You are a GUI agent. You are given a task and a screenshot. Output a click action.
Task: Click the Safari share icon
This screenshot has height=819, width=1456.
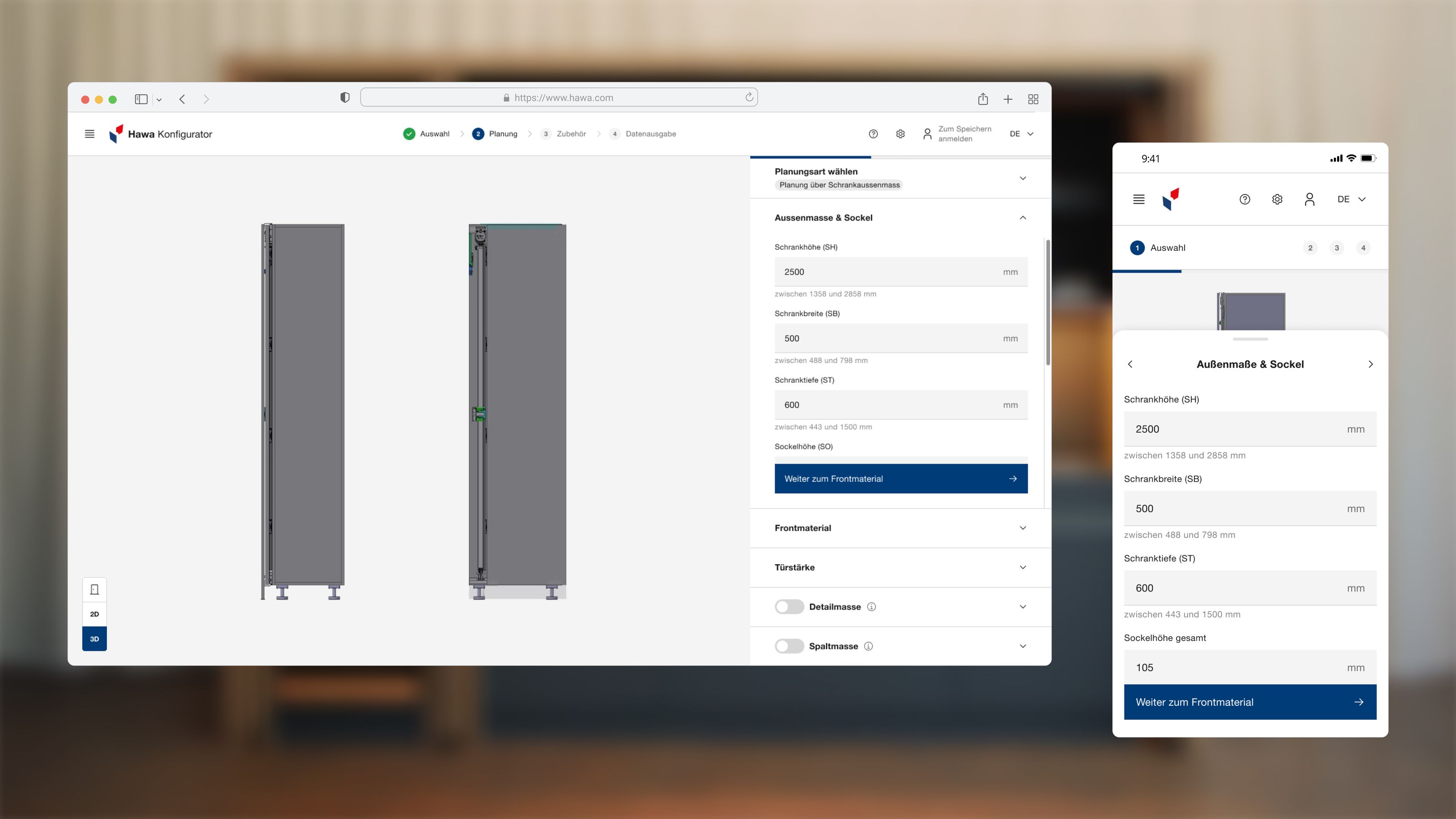tap(983, 99)
